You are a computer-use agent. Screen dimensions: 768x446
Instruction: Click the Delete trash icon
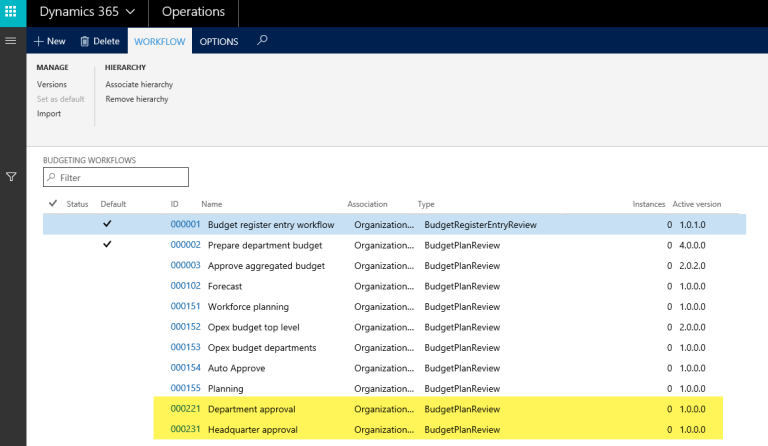pos(85,41)
